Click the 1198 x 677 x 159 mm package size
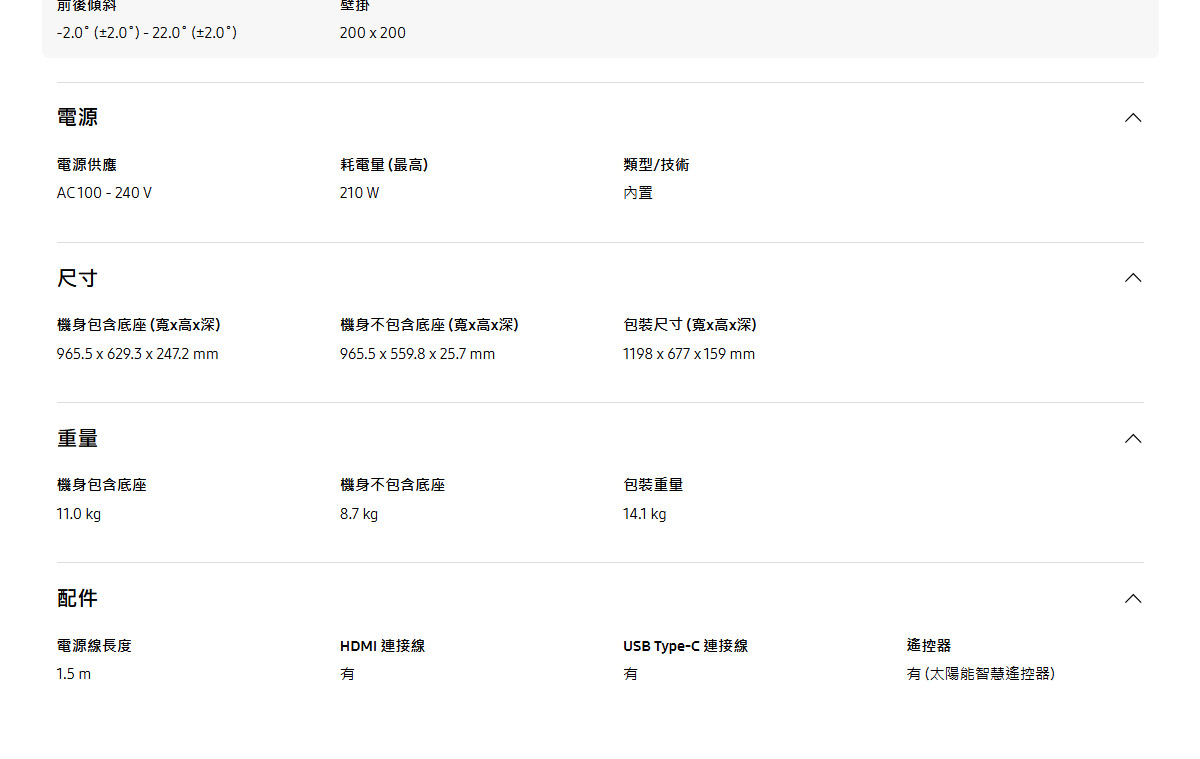Viewport: 1200px width, 759px height. 689,354
